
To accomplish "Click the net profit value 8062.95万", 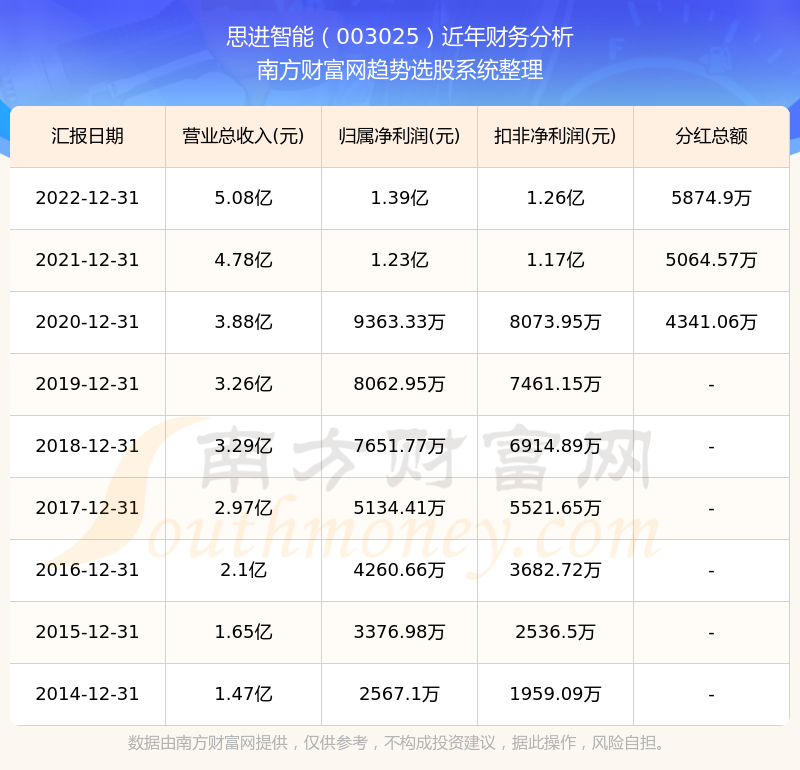I will pos(399,384).
